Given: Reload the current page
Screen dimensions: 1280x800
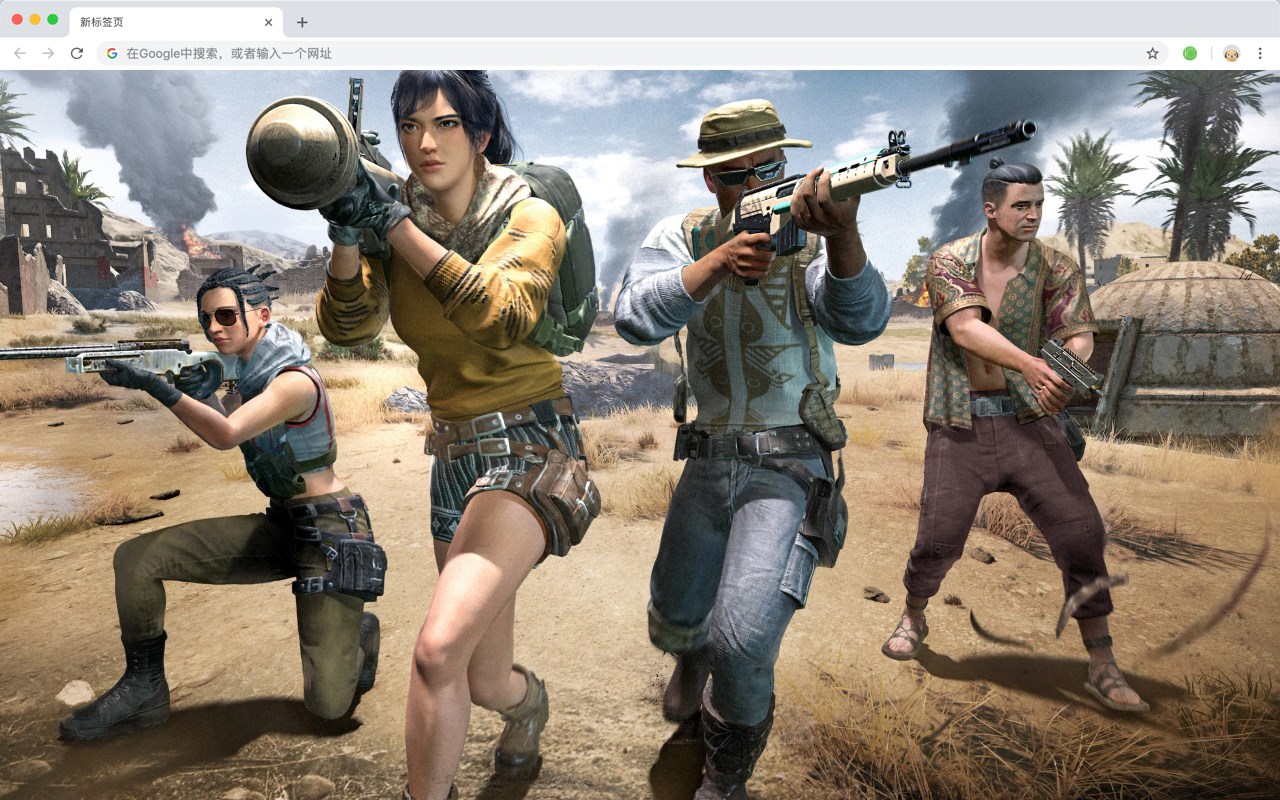Looking at the screenshot, I should pyautogui.click(x=76, y=53).
